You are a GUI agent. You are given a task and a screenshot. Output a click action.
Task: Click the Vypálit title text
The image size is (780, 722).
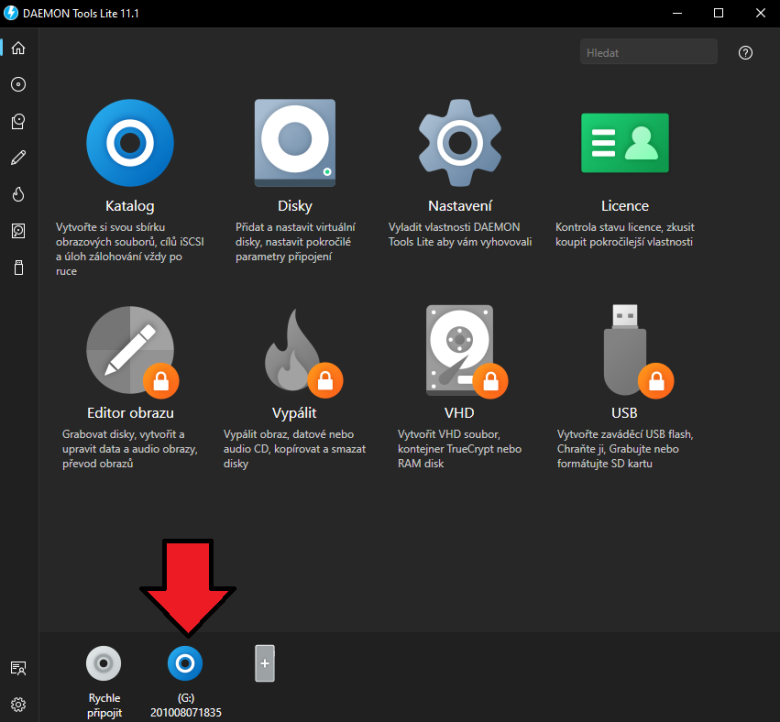(294, 413)
